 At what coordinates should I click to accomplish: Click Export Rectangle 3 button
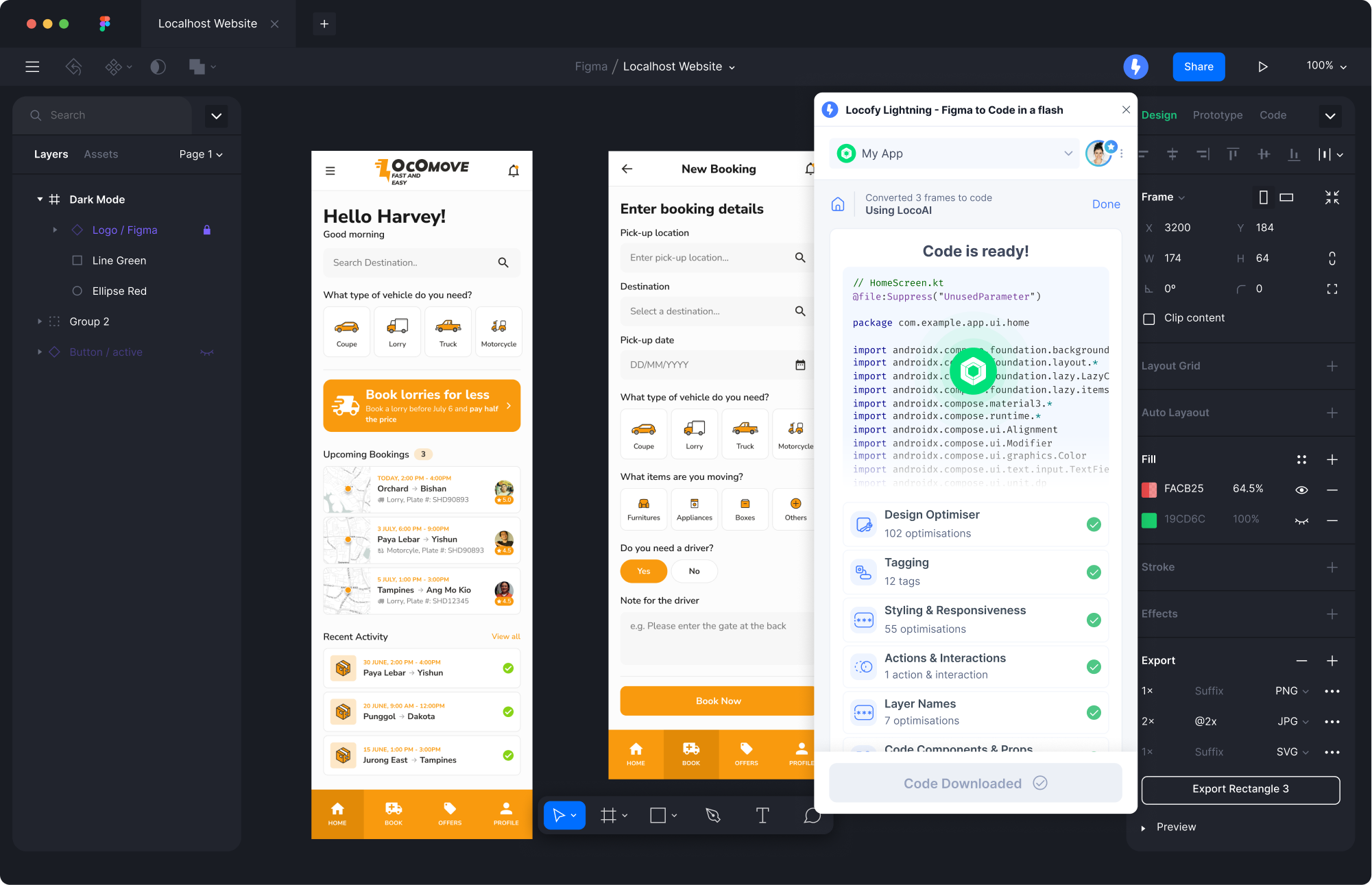1240,789
